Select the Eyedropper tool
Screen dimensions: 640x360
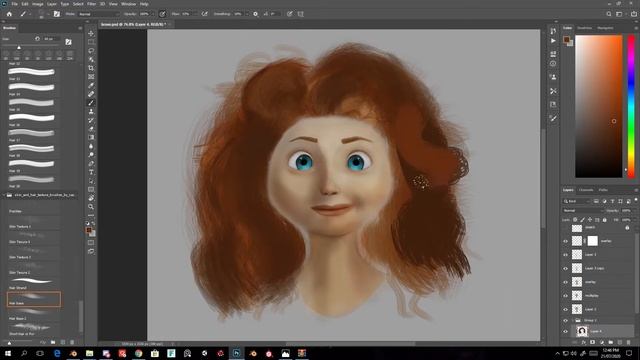91,85
